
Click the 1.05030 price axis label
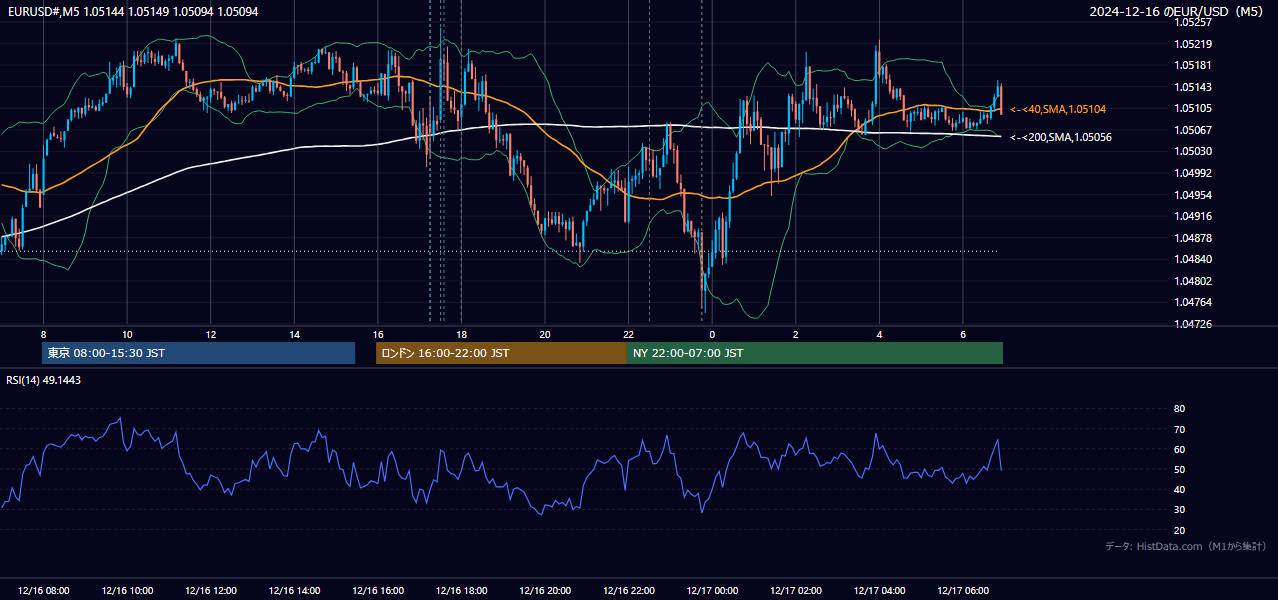coord(1193,151)
